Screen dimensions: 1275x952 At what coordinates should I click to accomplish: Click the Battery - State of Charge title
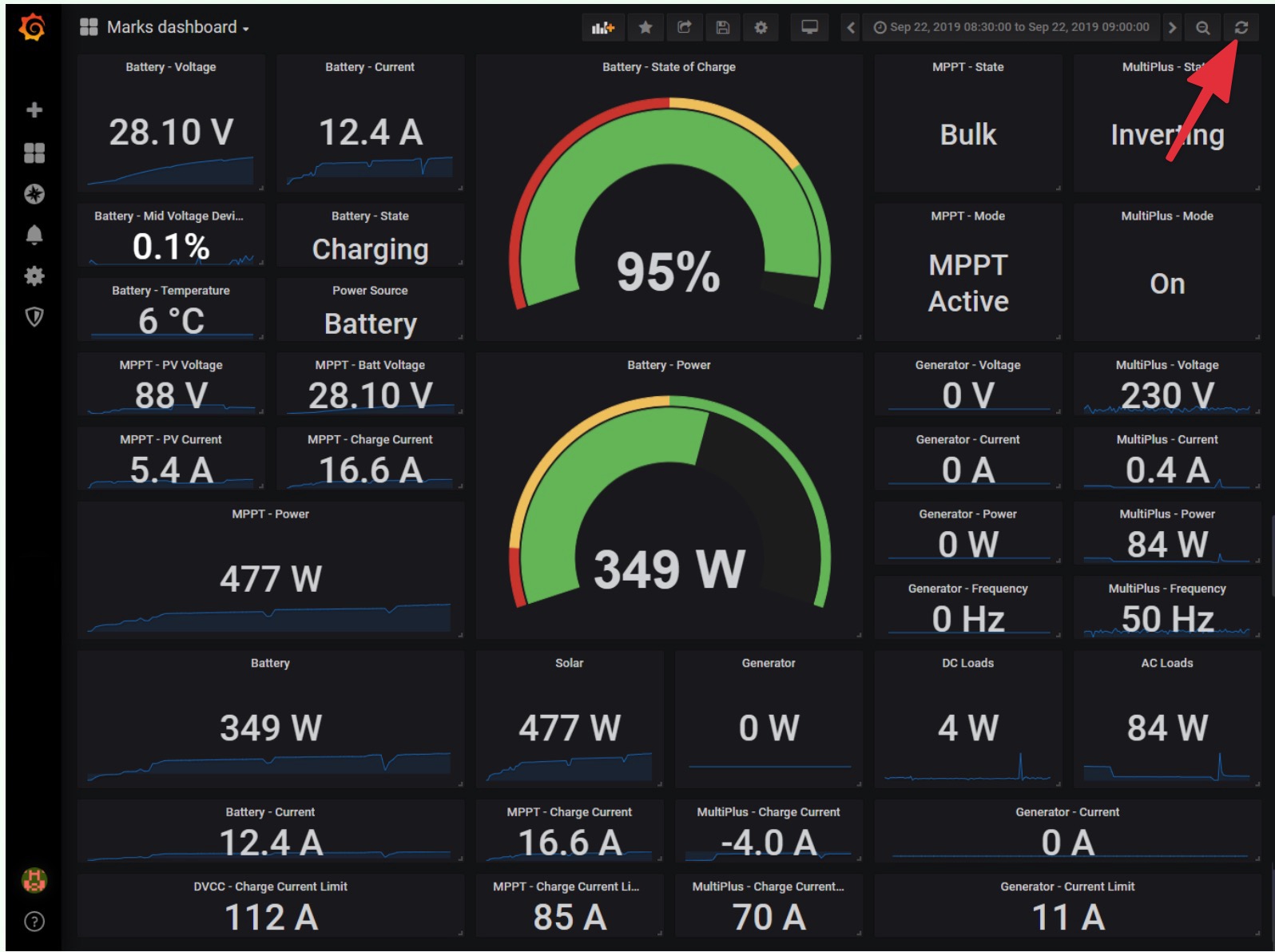(669, 67)
